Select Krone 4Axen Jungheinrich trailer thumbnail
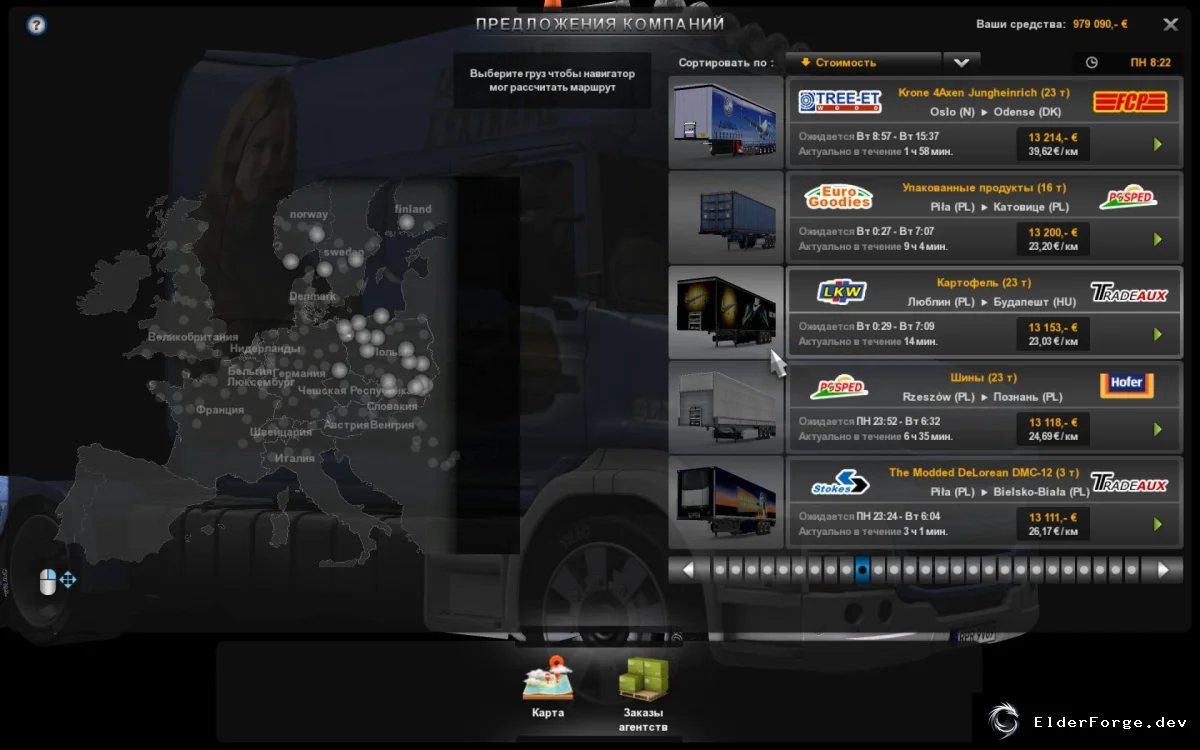The width and height of the screenshot is (1200, 750). pos(726,121)
